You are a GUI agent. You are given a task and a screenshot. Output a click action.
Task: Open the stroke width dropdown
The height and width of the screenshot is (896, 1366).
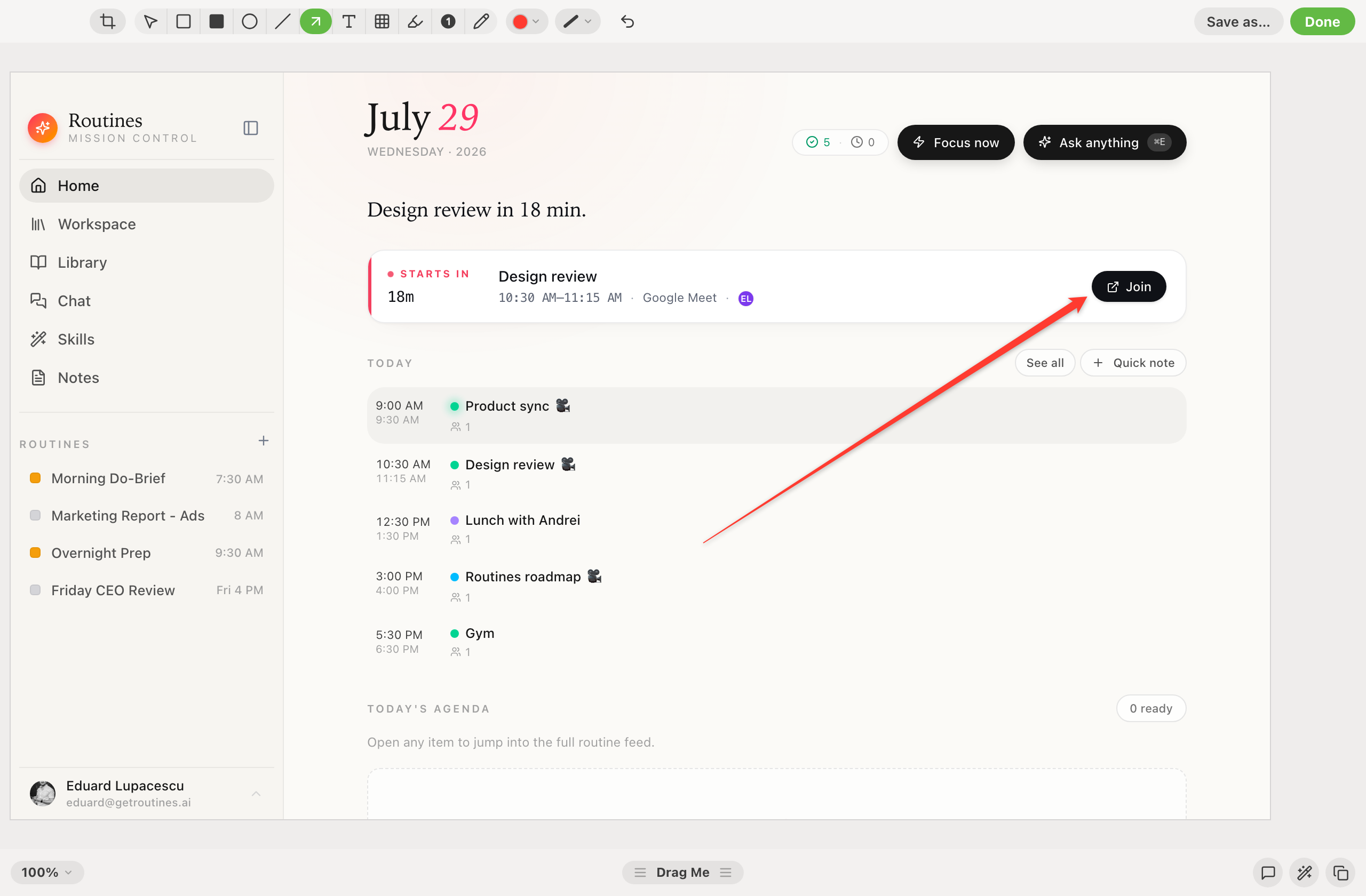pos(577,22)
